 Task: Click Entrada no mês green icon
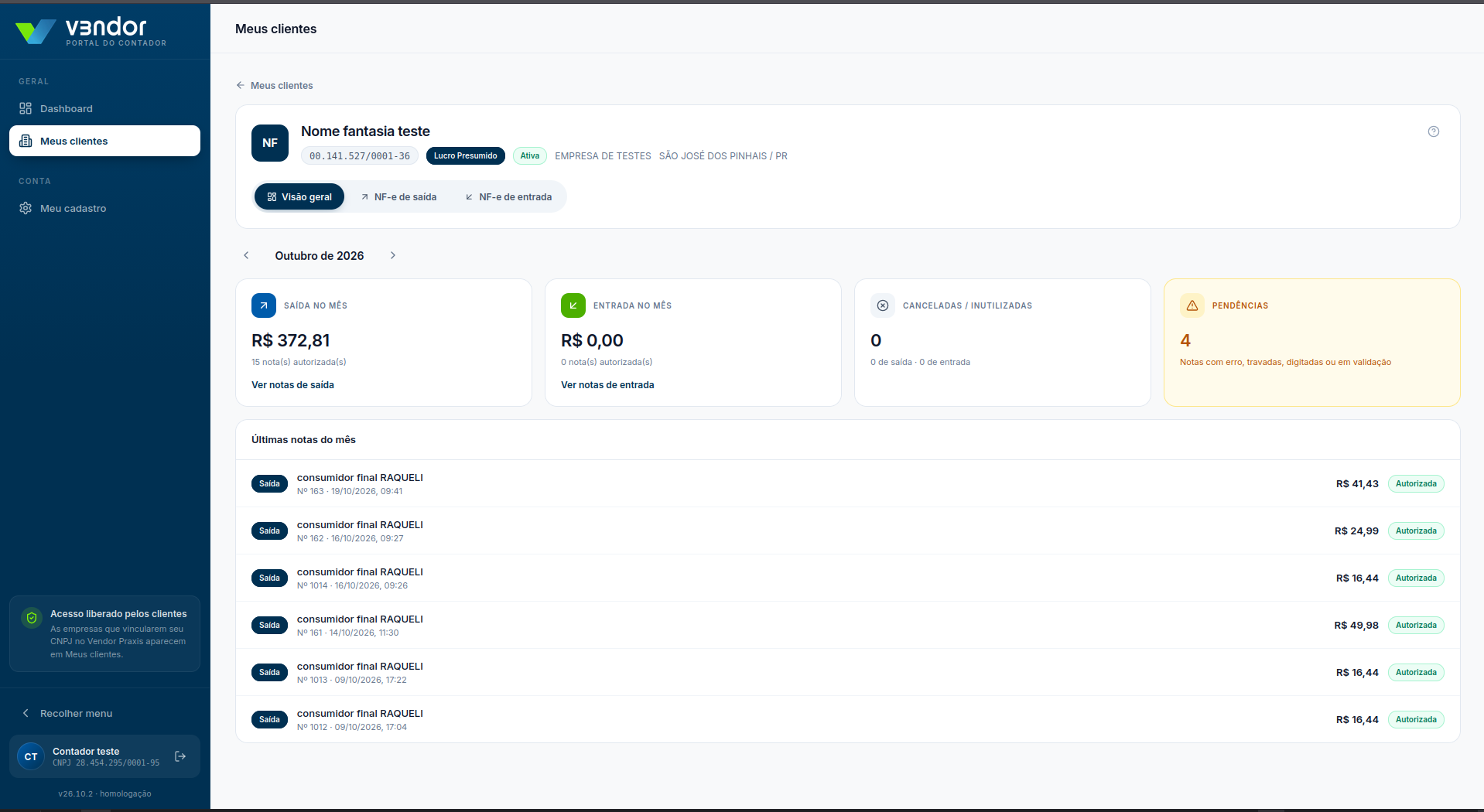coord(573,305)
